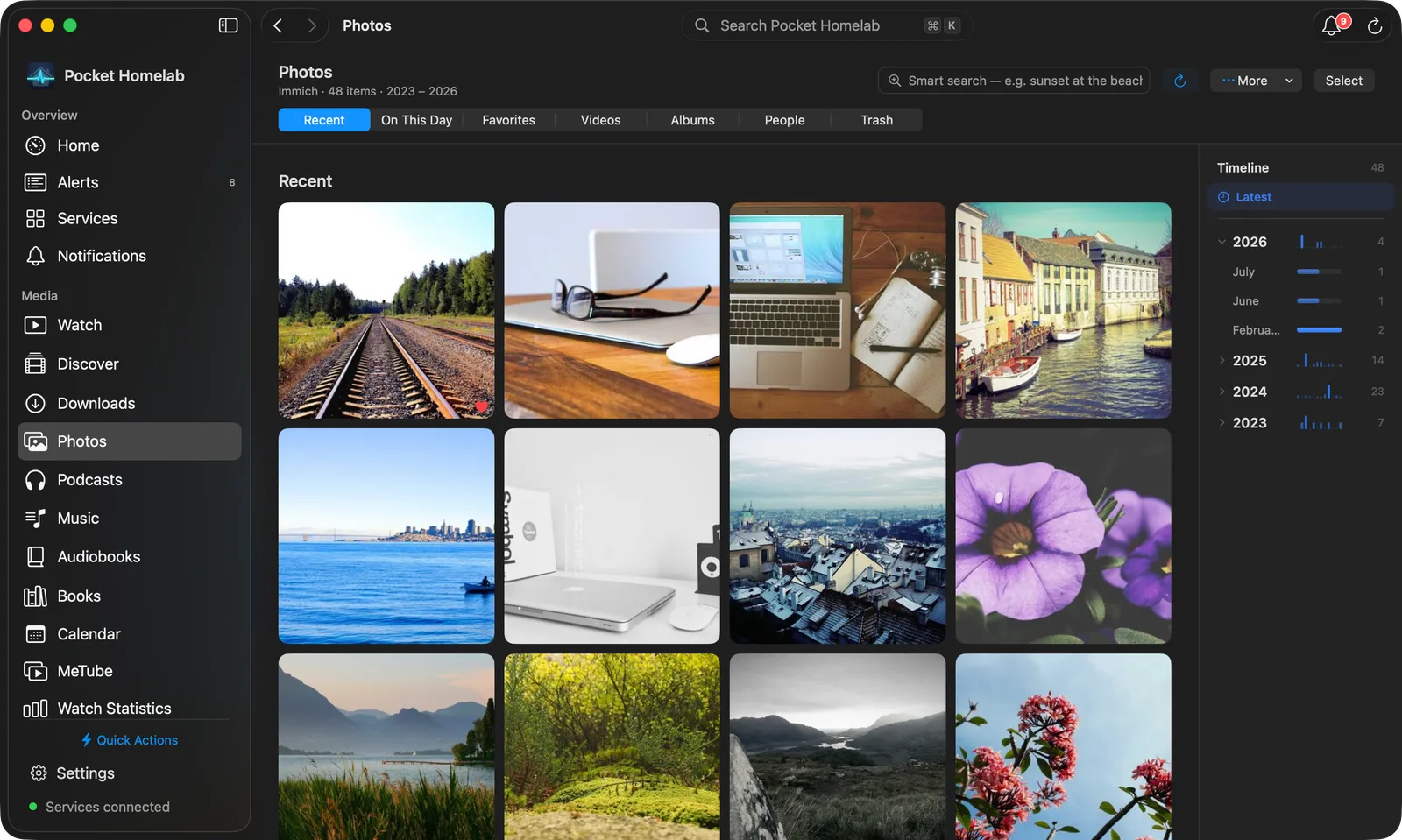Open Services in the sidebar
1402x840 pixels.
tap(129, 219)
